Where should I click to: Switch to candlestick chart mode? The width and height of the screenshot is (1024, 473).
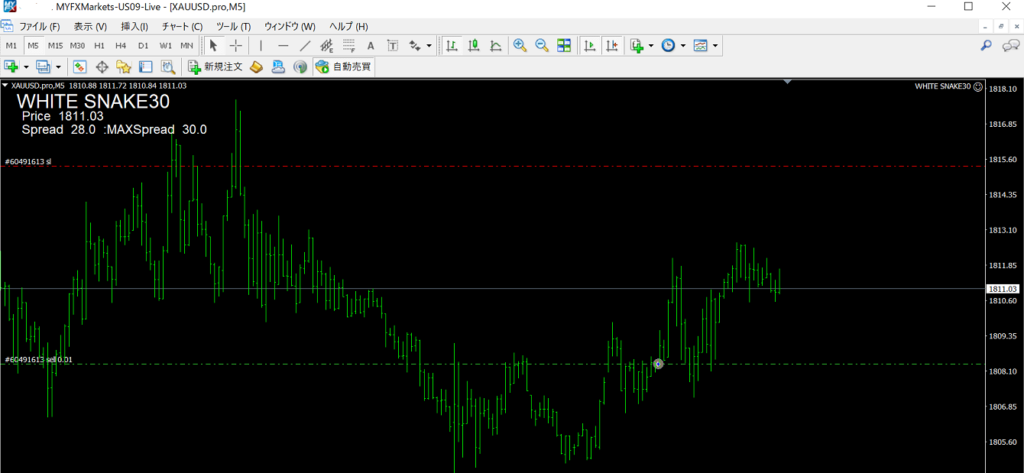coord(474,46)
